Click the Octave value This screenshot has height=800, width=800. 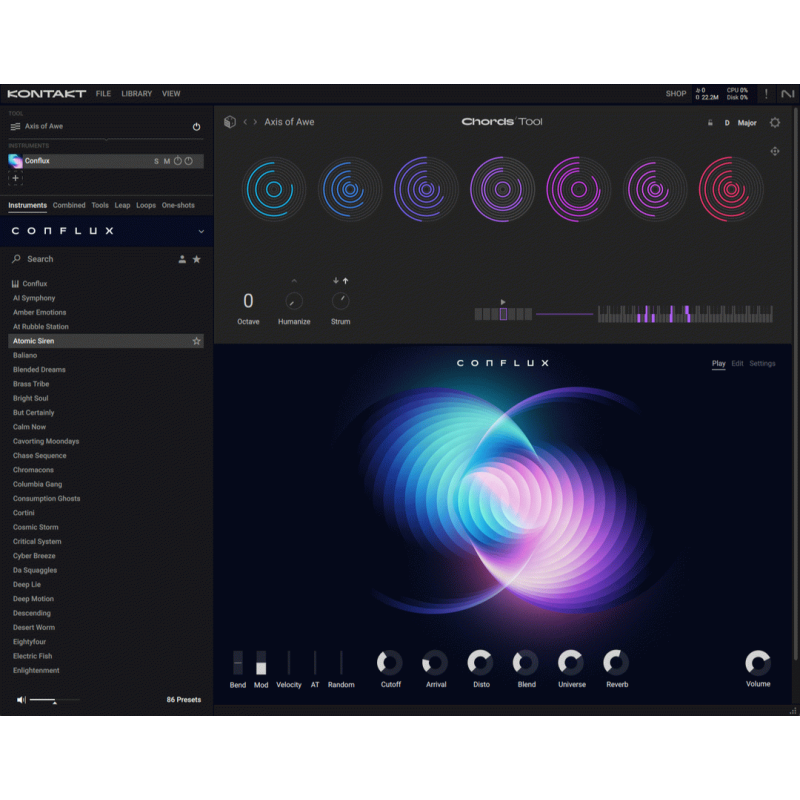pos(248,301)
